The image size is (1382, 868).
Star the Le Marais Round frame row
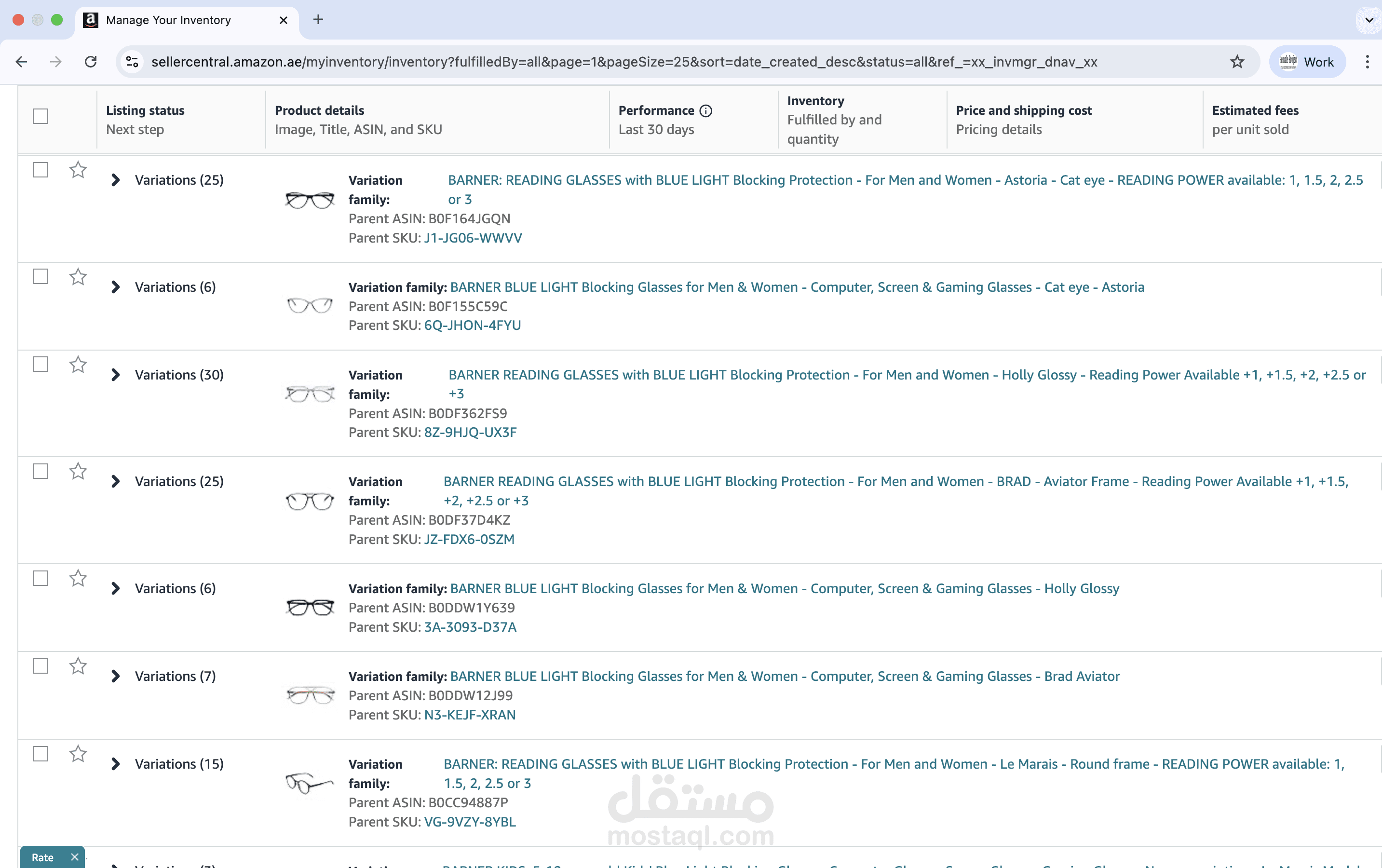point(78,753)
